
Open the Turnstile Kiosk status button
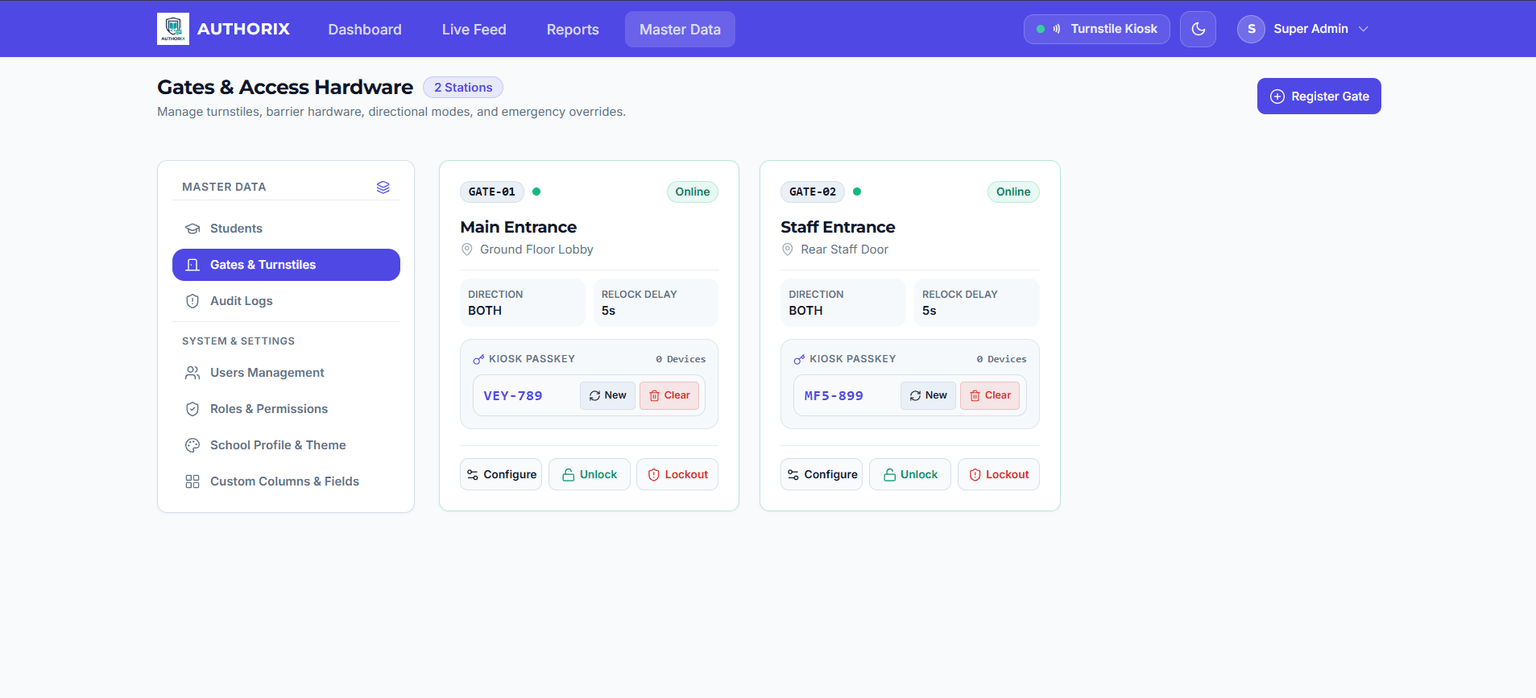[x=1096, y=29]
